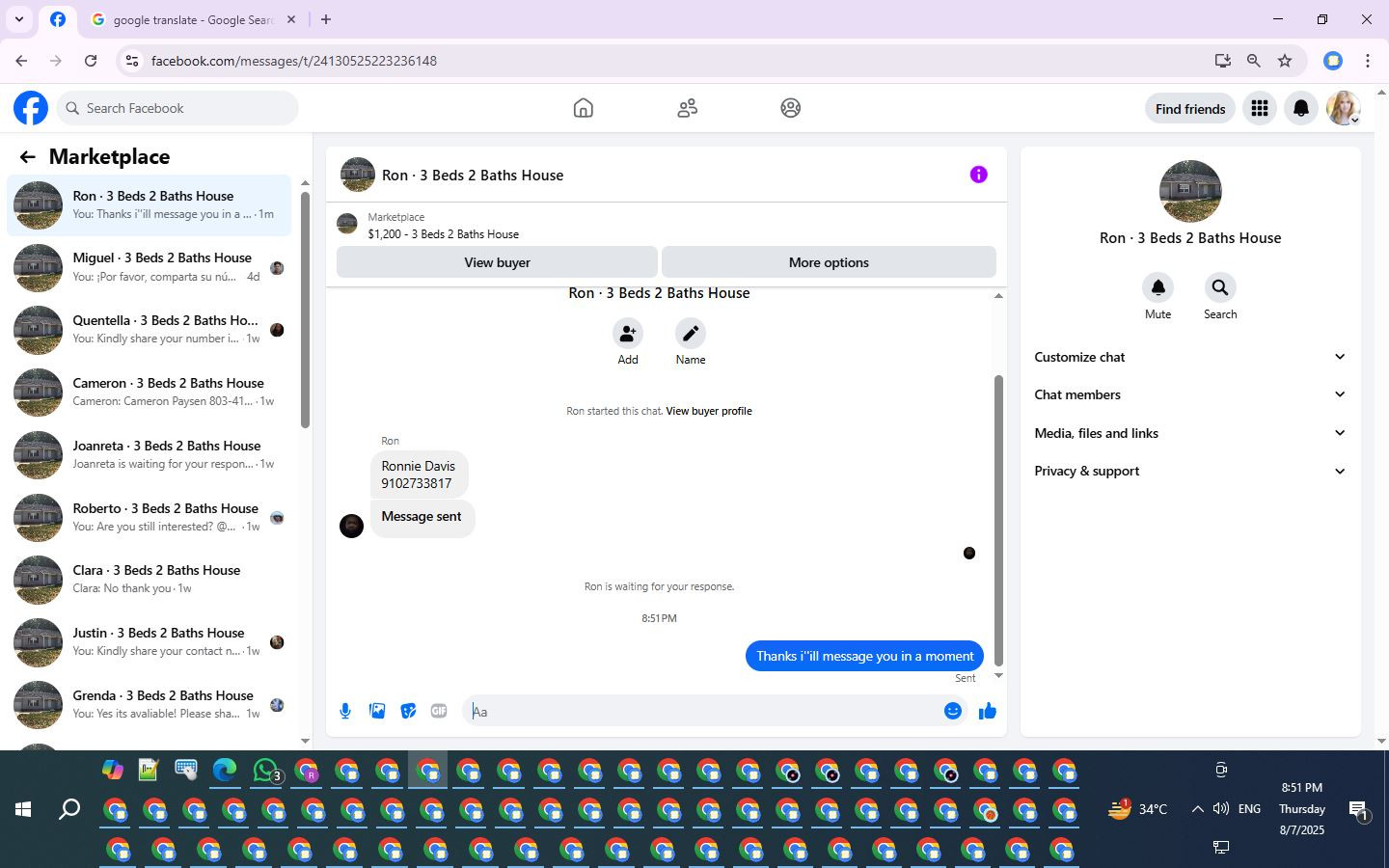Choose a GIF icon
This screenshot has height=868, width=1389.
click(x=439, y=712)
